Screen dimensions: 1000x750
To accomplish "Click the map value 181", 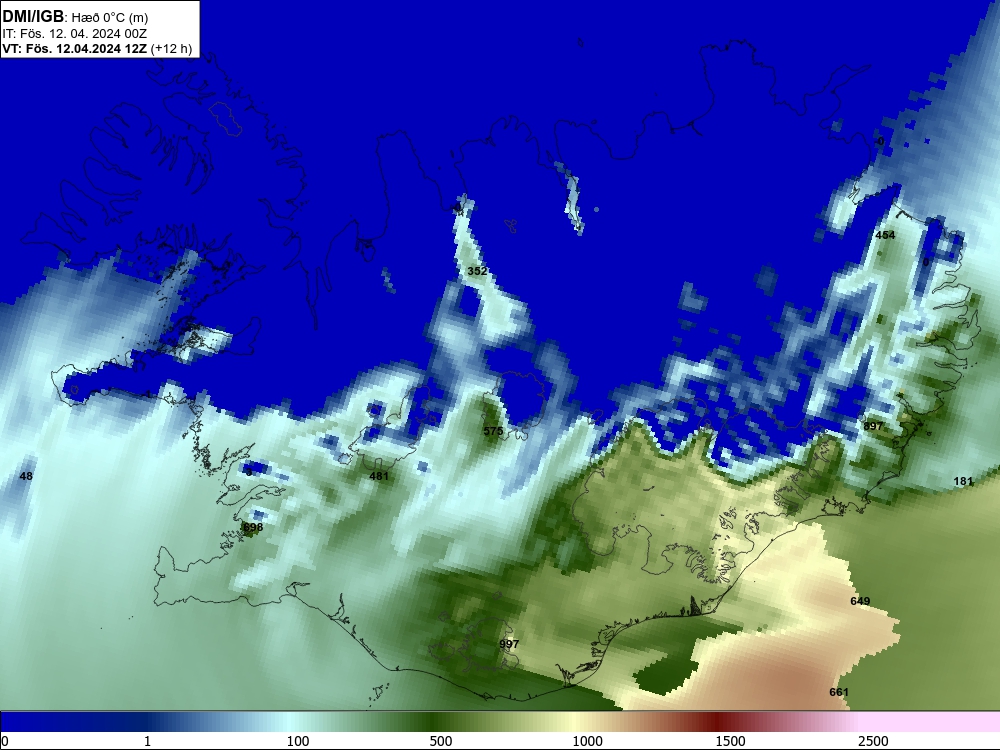I will coord(963,481).
